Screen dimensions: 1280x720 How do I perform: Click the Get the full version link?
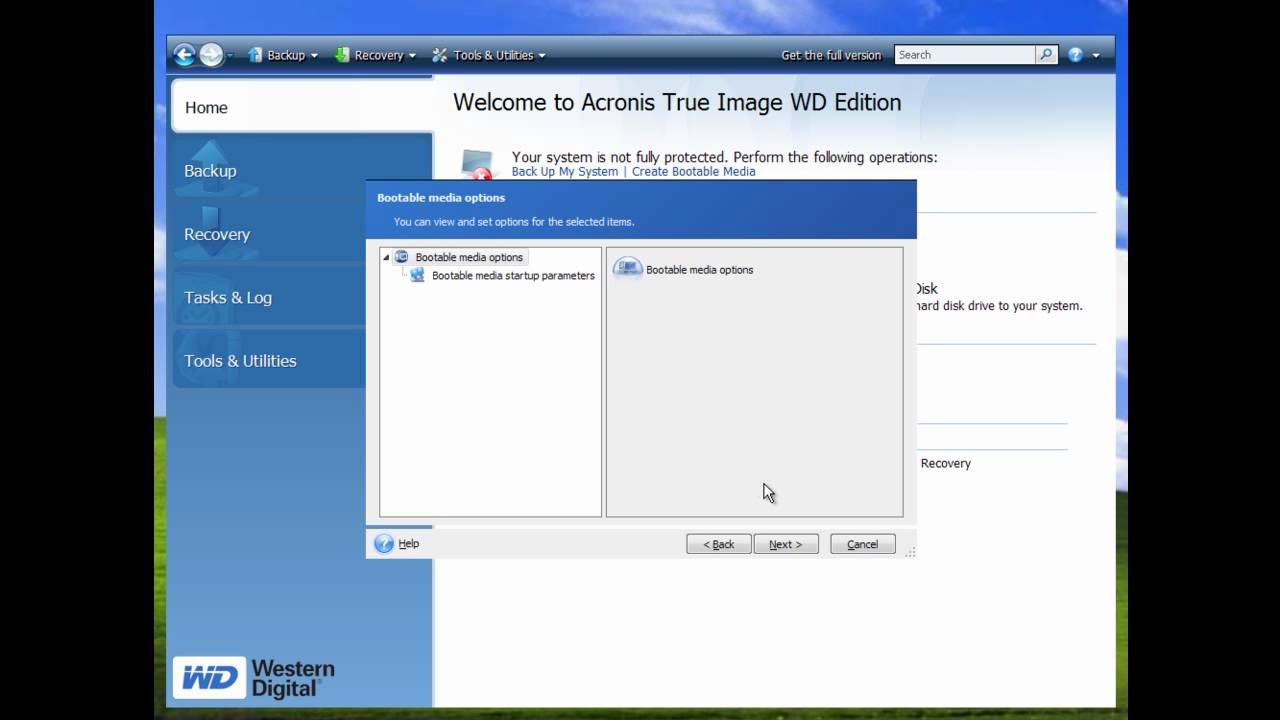[x=831, y=55]
